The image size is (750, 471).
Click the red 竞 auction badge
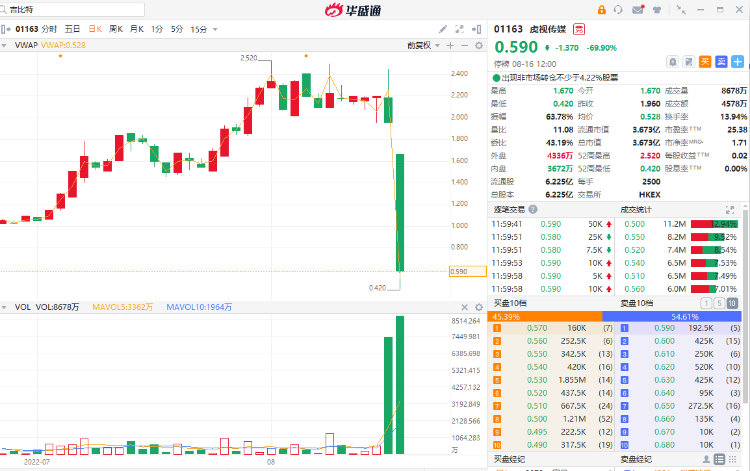click(x=579, y=29)
